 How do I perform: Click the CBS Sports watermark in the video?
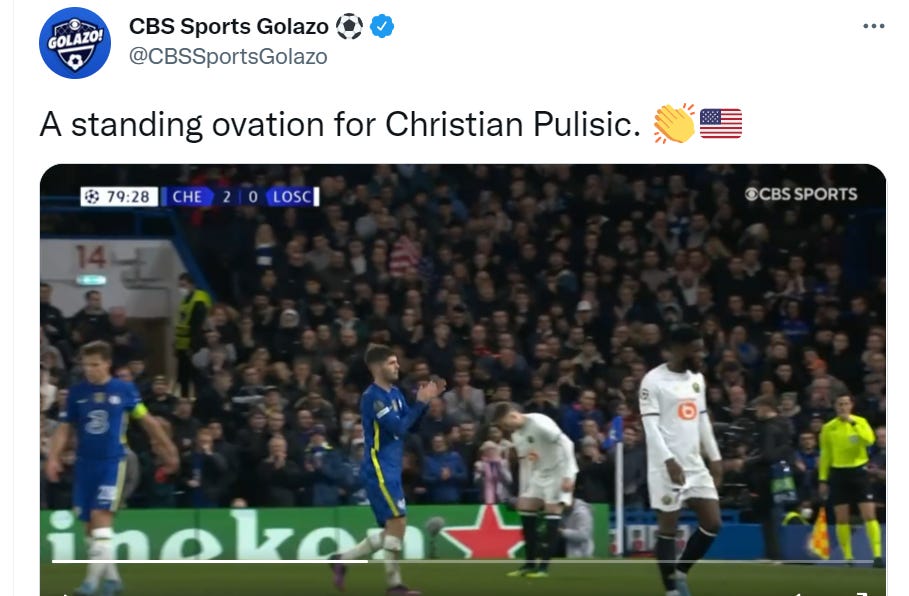(801, 194)
